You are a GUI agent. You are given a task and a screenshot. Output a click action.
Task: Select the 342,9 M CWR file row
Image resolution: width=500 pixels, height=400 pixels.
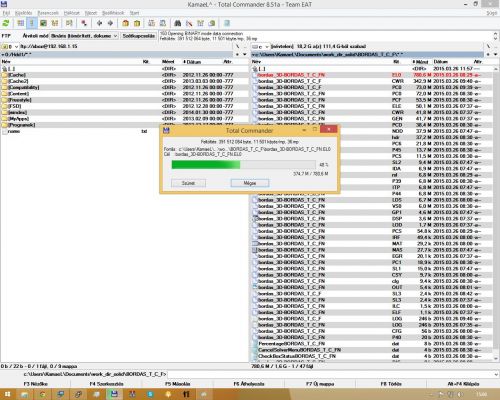point(372,81)
